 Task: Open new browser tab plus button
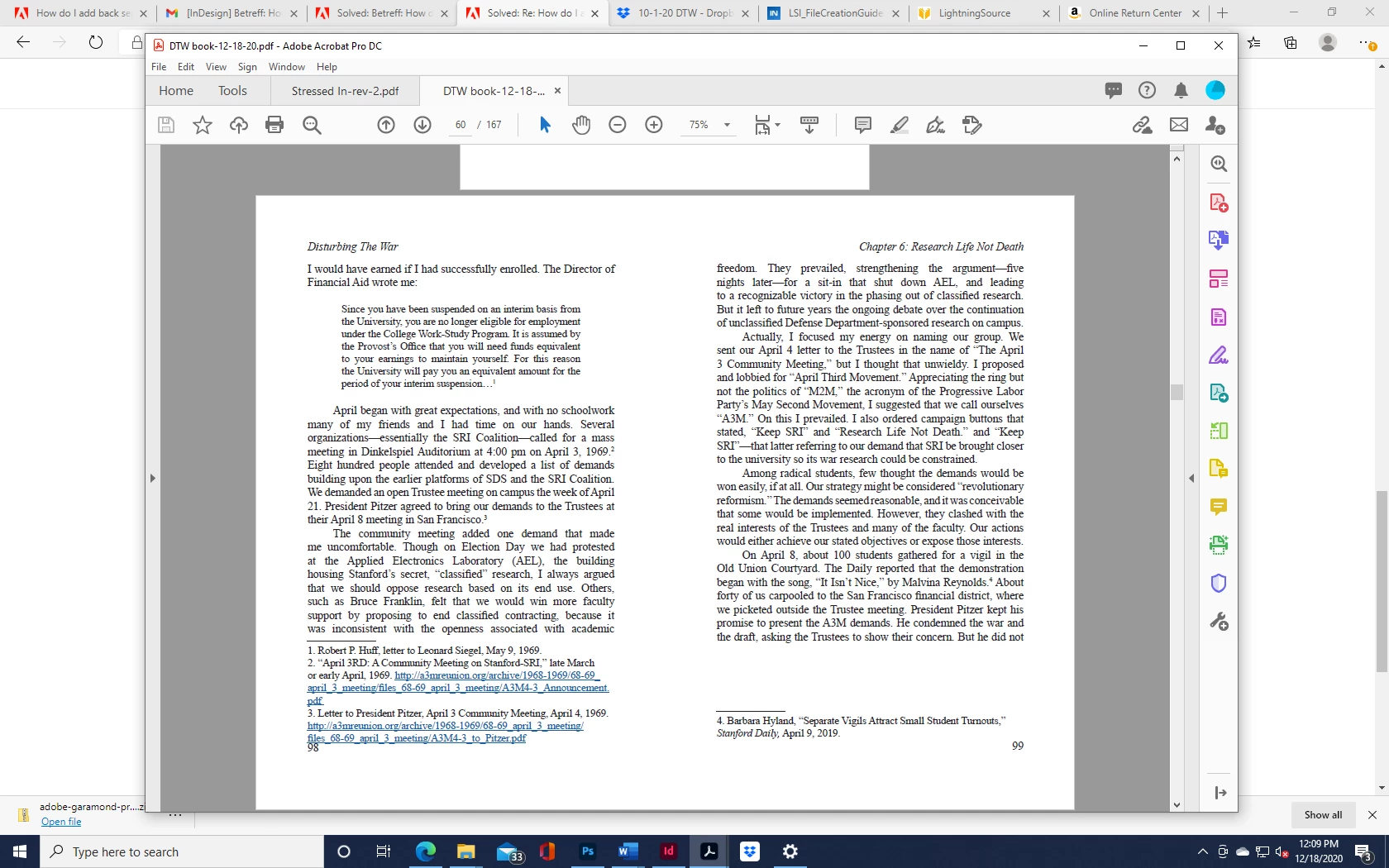1222,13
